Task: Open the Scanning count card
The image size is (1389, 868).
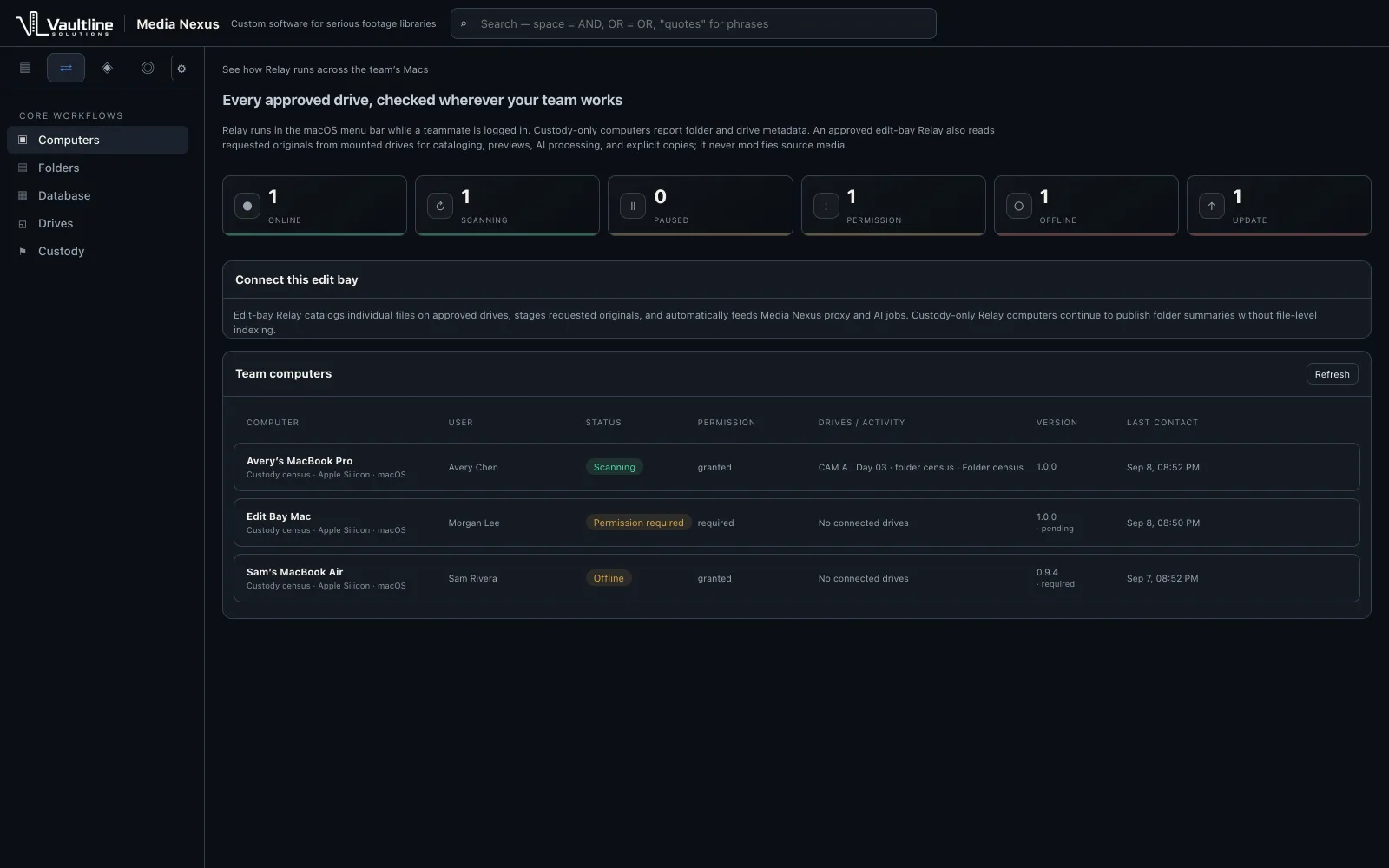Action: (x=507, y=206)
